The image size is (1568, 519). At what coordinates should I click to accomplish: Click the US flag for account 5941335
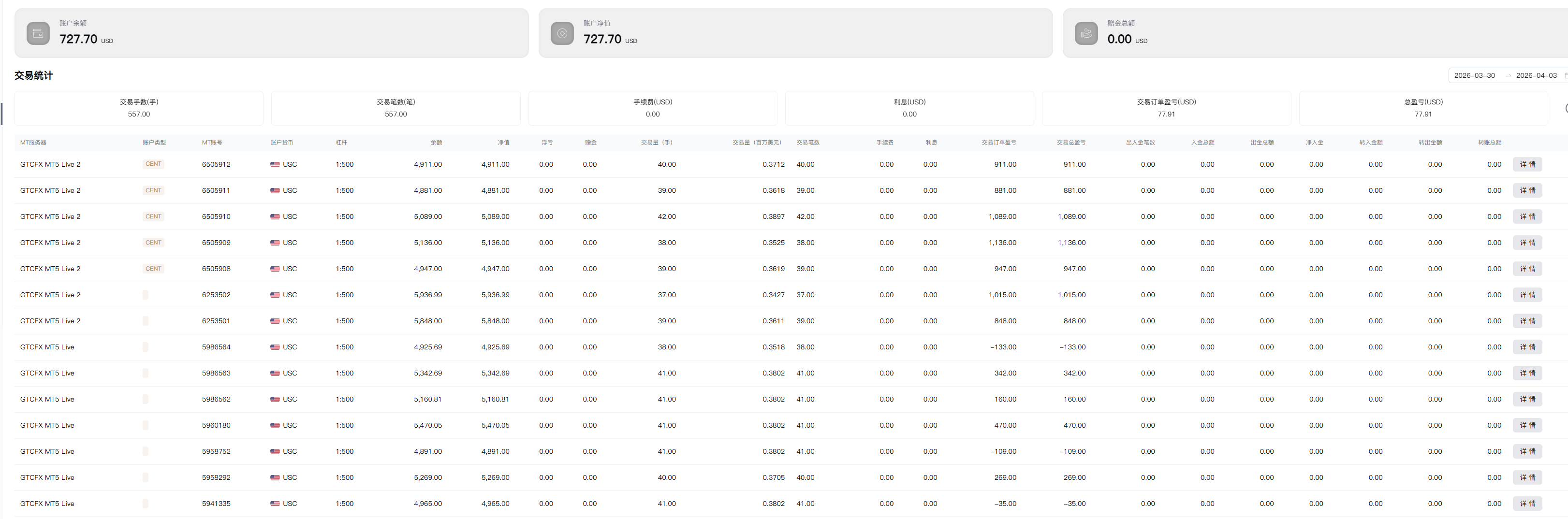[275, 504]
